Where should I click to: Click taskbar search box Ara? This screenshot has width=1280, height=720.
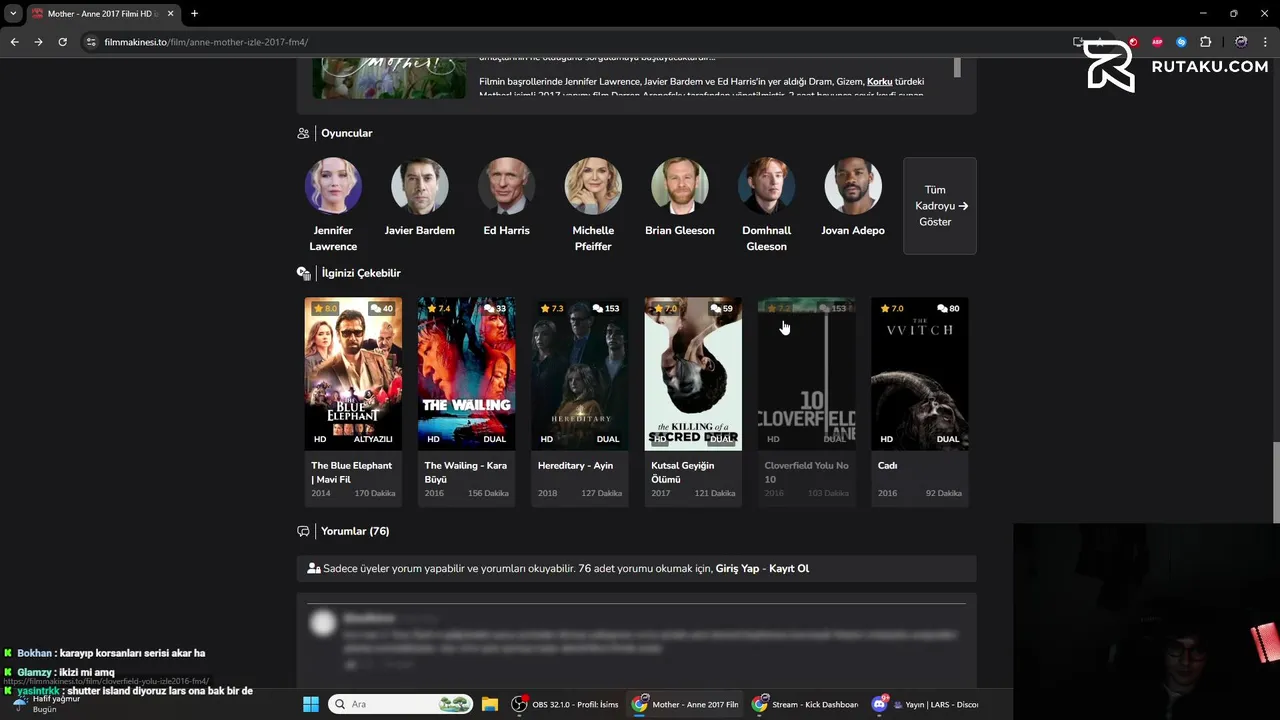pyautogui.click(x=401, y=704)
